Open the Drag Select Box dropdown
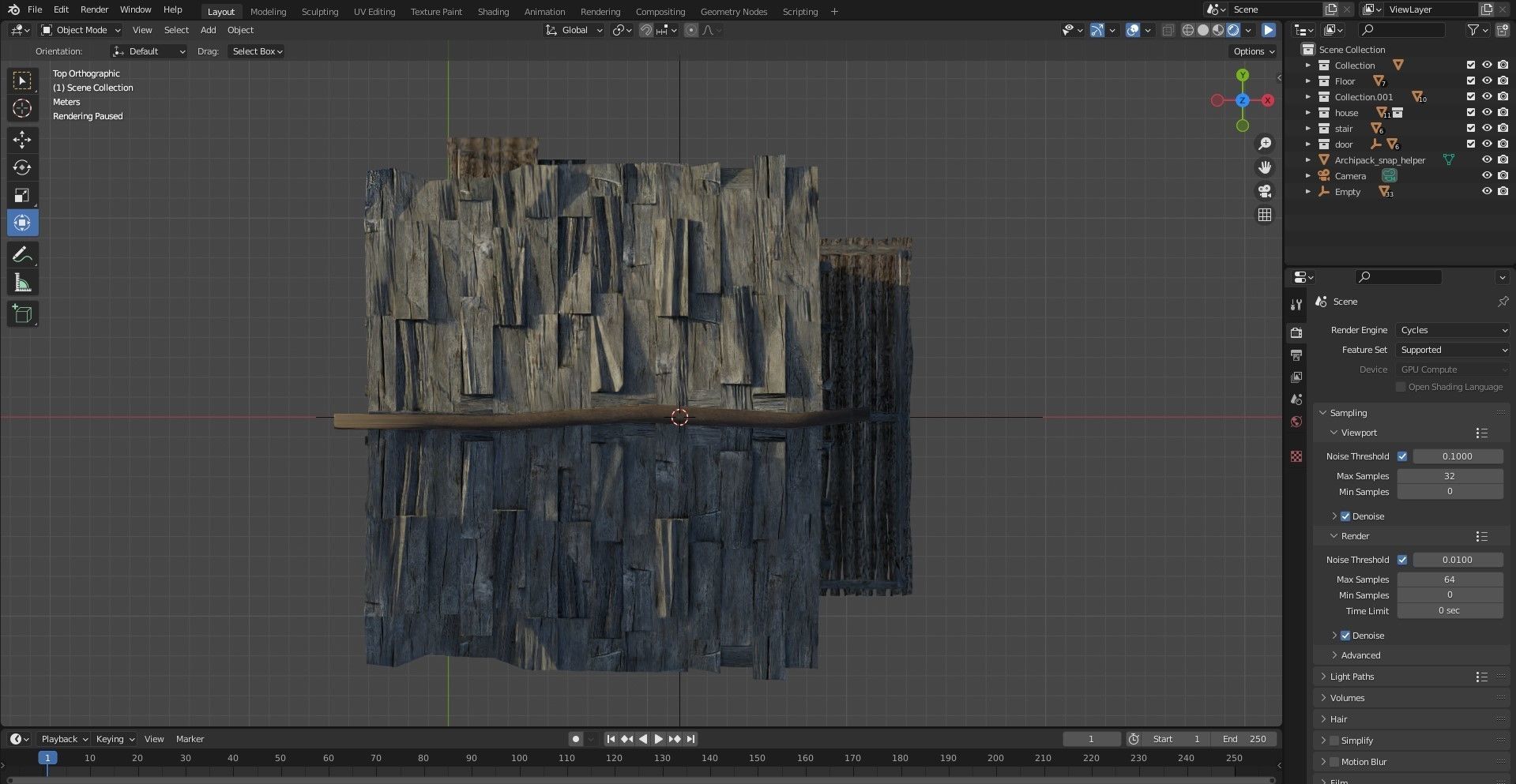 tap(257, 51)
